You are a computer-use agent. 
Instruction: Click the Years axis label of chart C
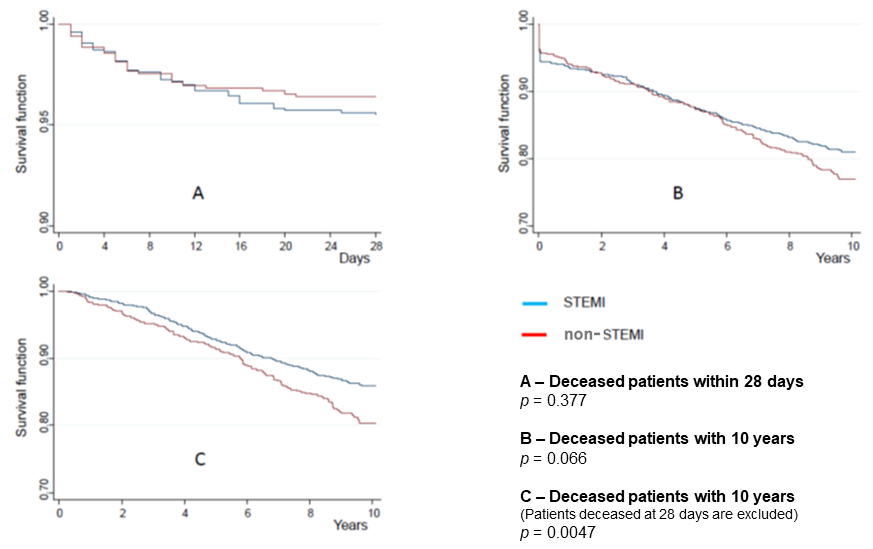pyautogui.click(x=351, y=525)
